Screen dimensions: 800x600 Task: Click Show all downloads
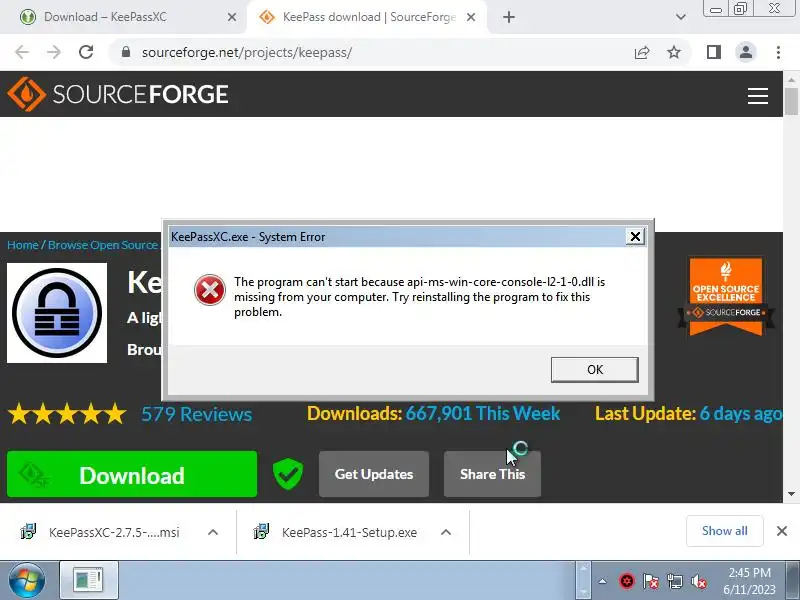(x=724, y=531)
